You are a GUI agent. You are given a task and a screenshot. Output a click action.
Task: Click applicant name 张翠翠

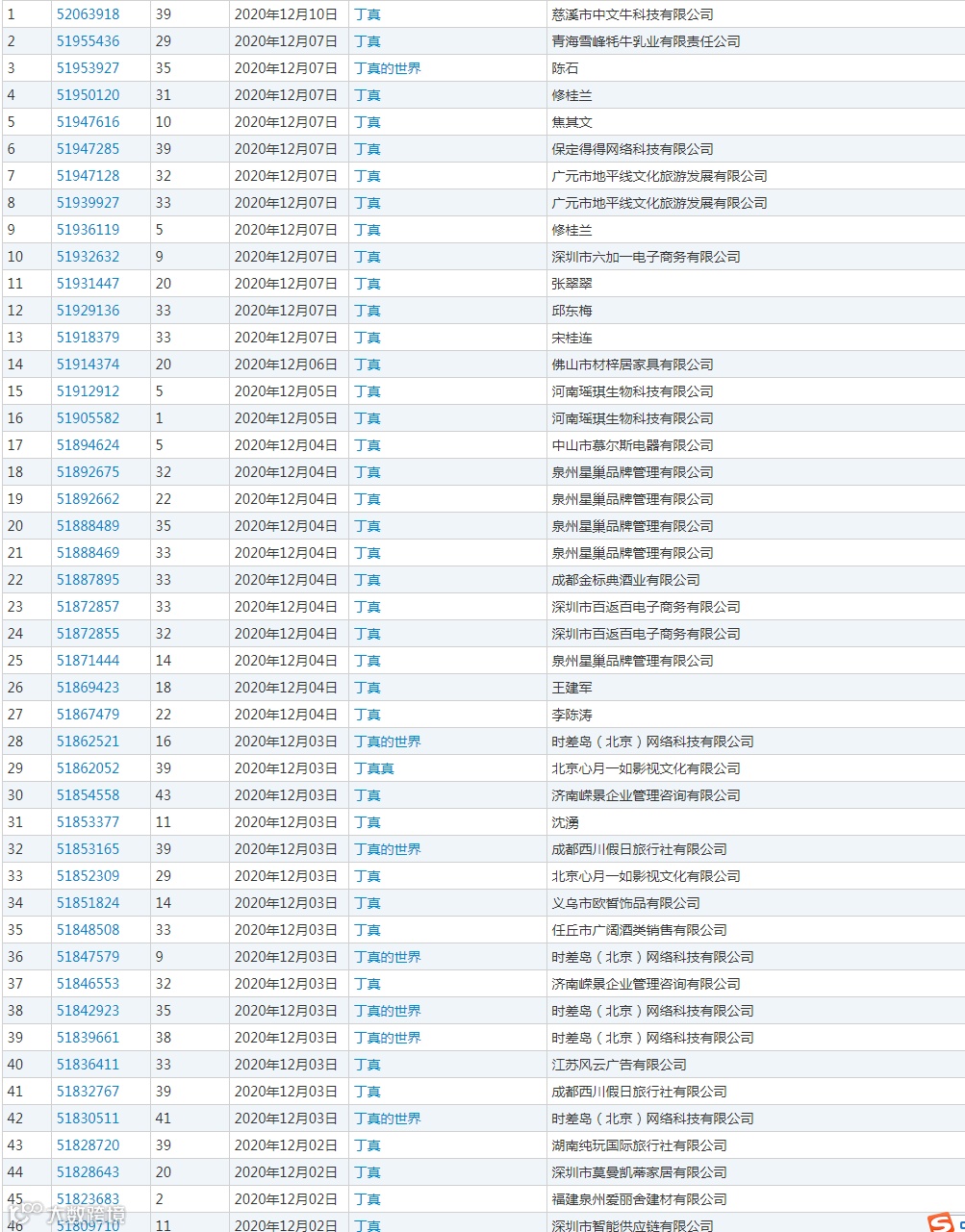click(x=572, y=284)
